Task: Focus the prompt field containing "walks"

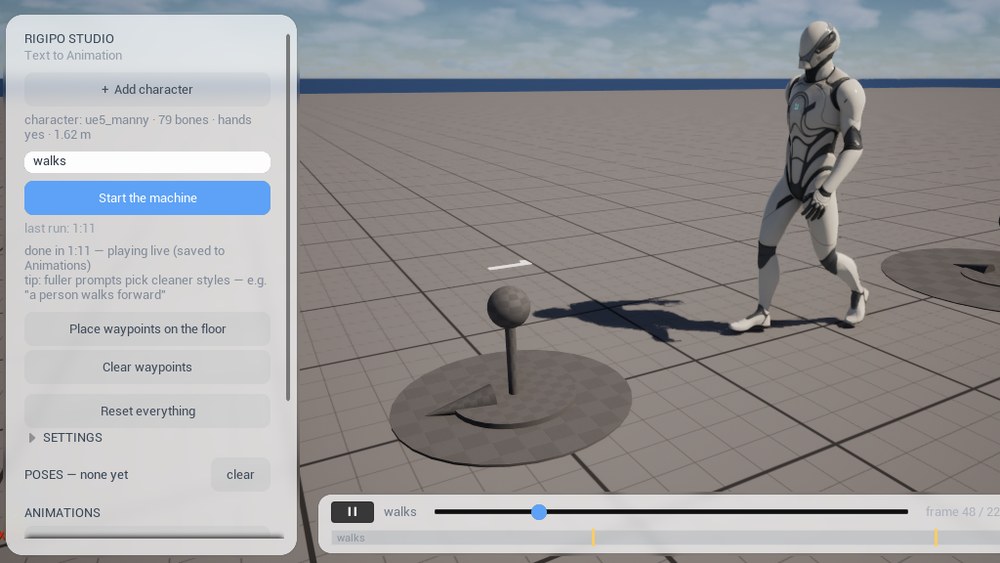Action: (147, 161)
